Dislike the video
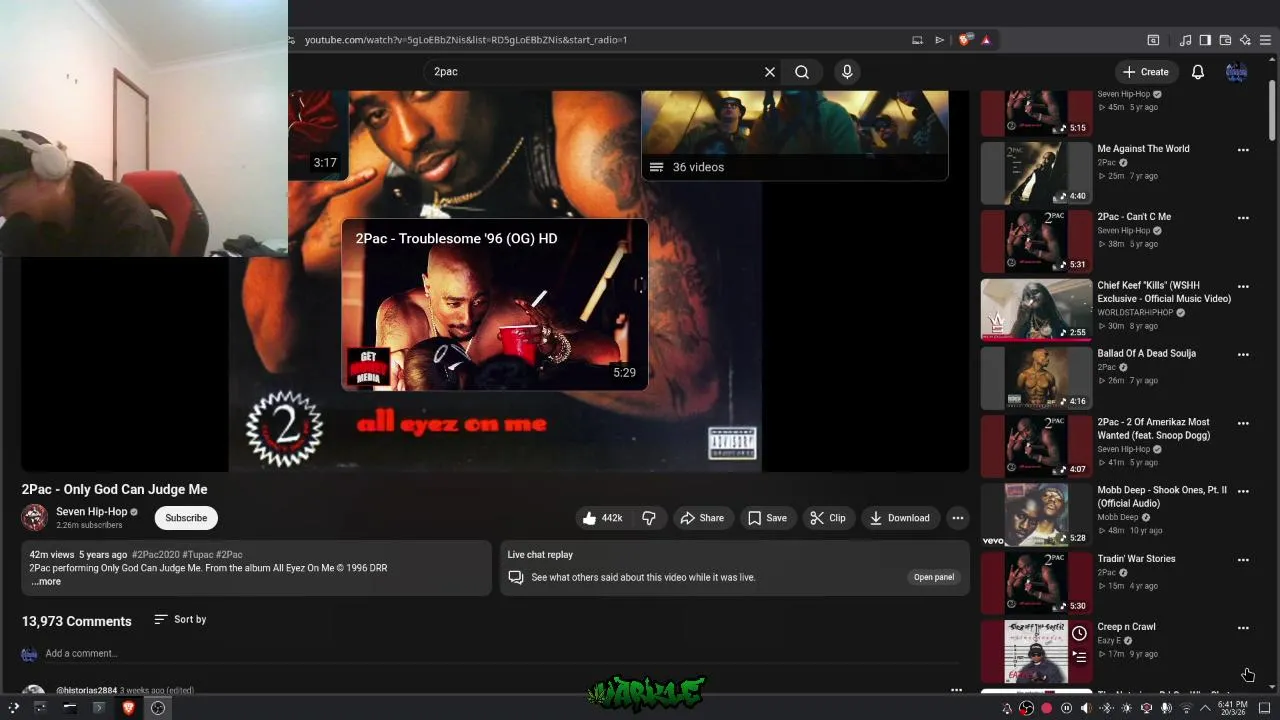 click(649, 518)
